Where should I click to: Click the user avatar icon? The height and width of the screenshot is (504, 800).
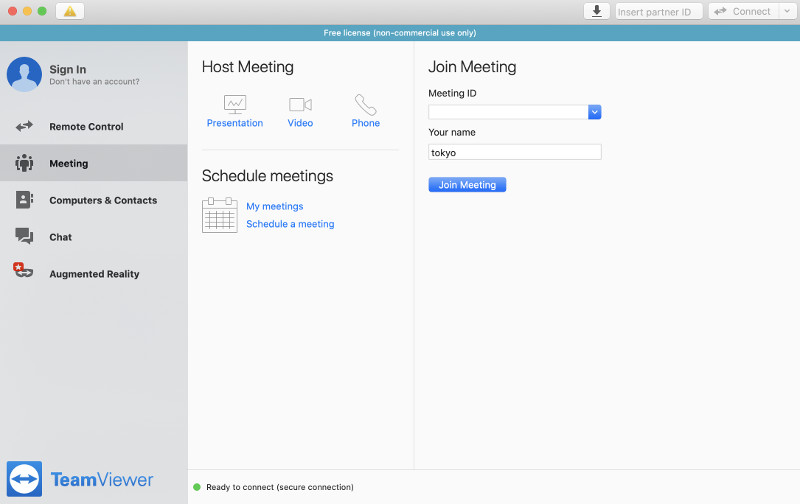click(24, 74)
